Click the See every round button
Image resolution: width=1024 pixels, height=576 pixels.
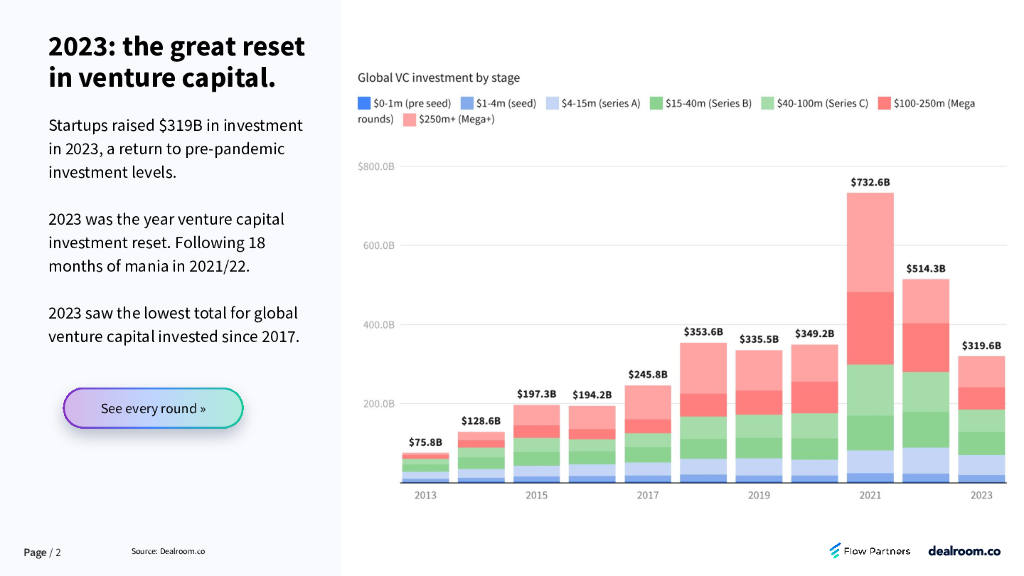pos(153,408)
